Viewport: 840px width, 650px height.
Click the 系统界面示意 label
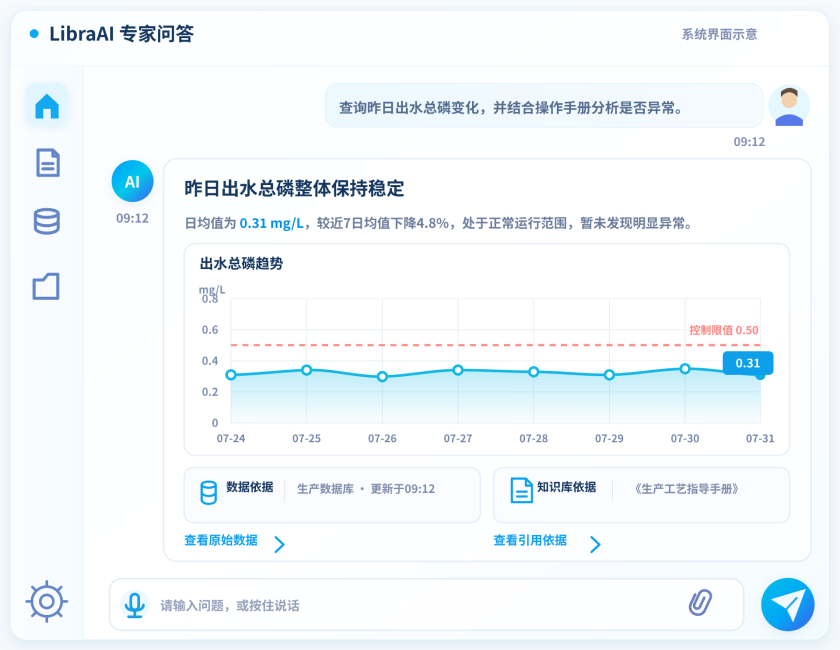719,34
